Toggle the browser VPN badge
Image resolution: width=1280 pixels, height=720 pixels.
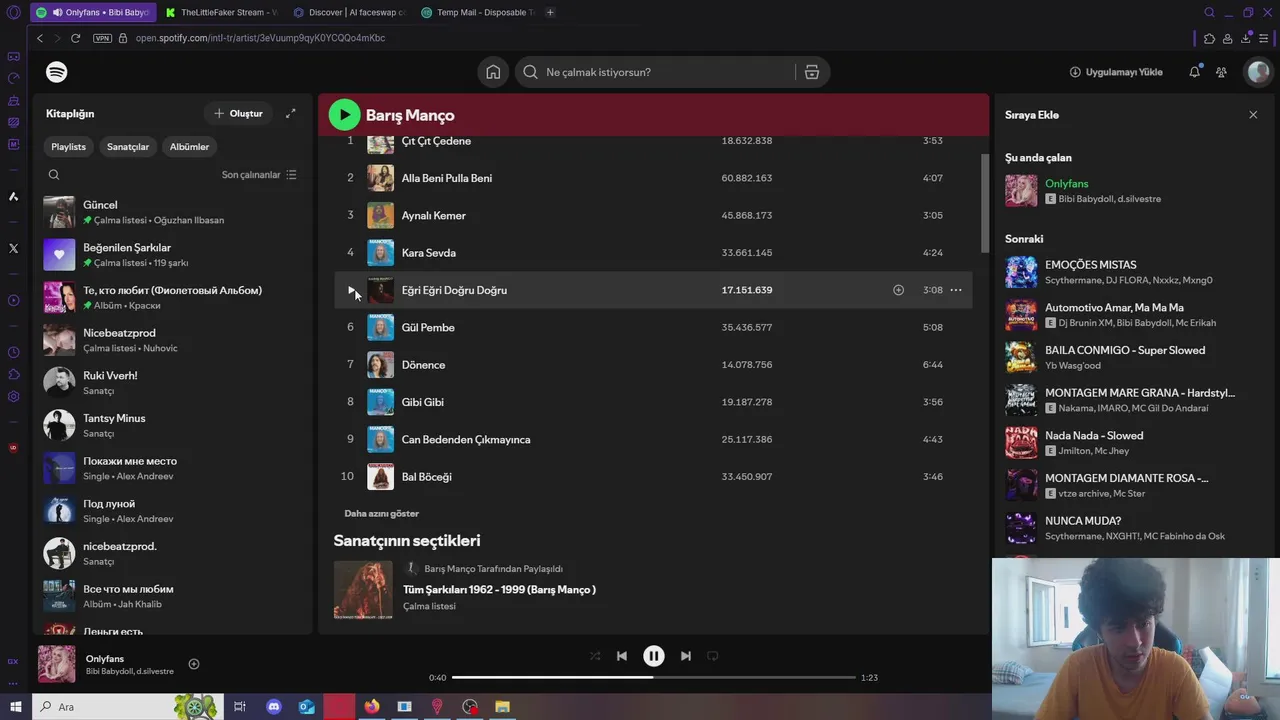pos(102,38)
